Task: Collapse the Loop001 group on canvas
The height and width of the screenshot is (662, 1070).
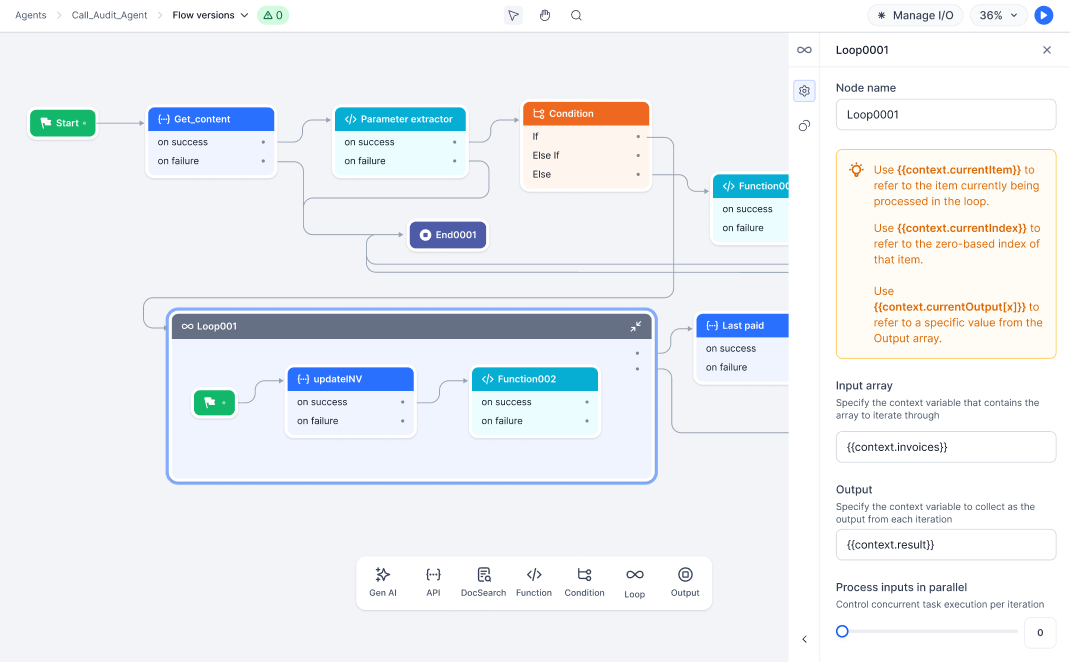Action: coord(635,326)
